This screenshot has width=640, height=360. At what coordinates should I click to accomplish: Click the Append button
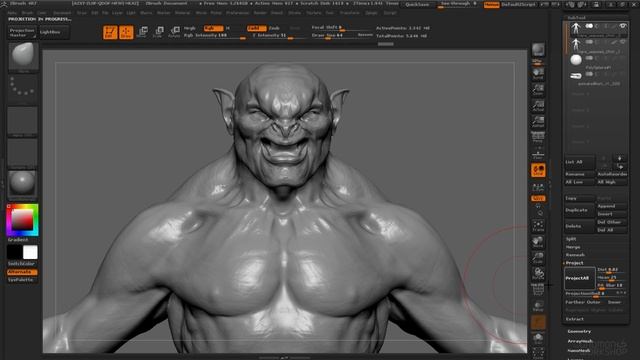click(612, 206)
